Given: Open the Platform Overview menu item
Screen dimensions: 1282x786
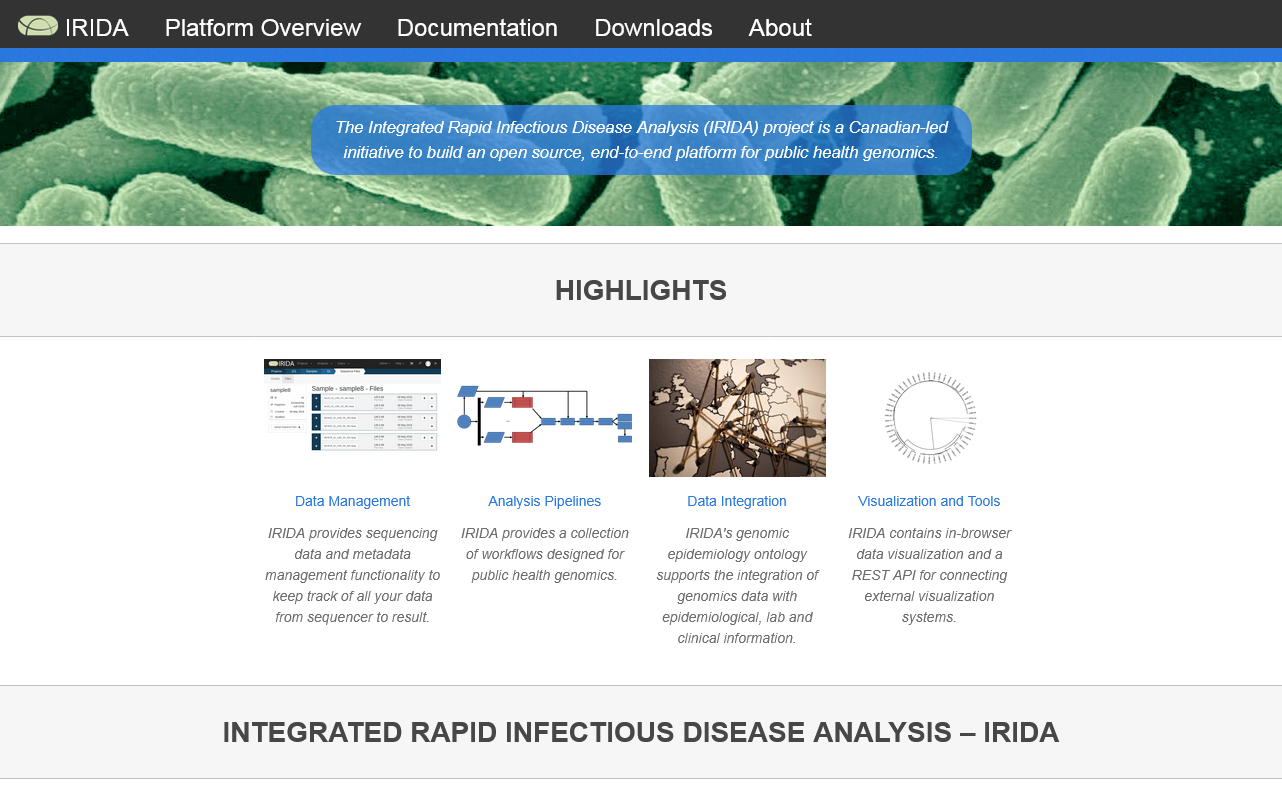Looking at the screenshot, I should coord(263,28).
